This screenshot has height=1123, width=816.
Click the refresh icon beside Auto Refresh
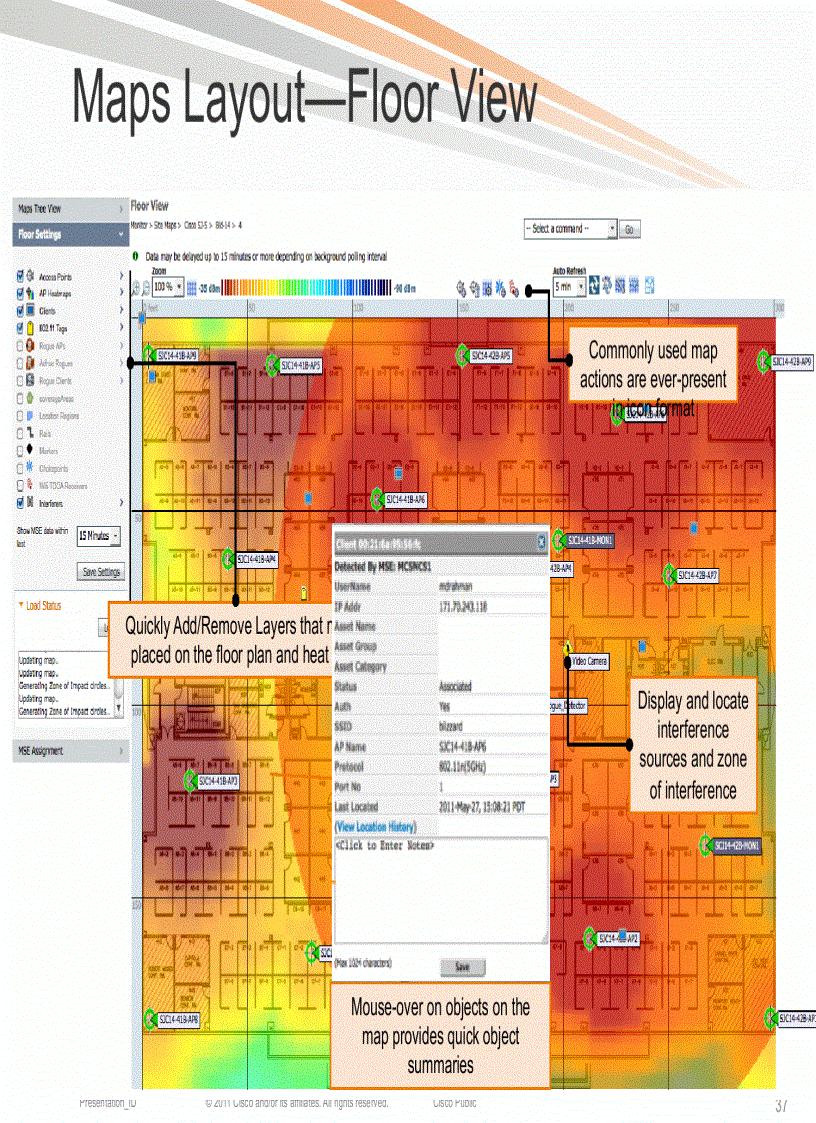(x=594, y=286)
